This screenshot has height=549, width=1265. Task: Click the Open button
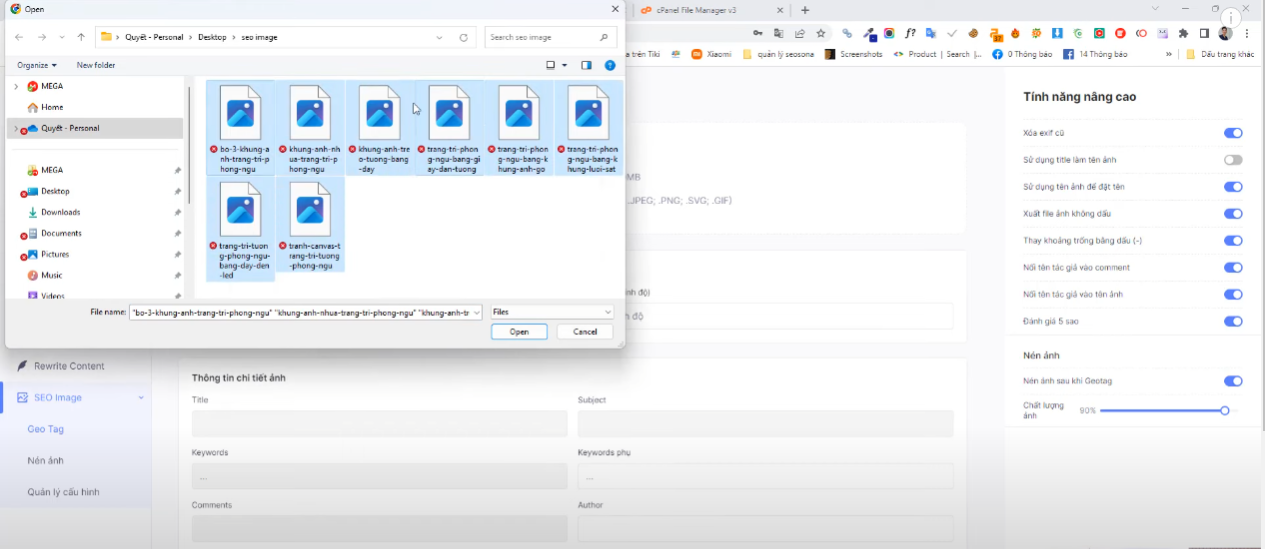[x=519, y=332]
